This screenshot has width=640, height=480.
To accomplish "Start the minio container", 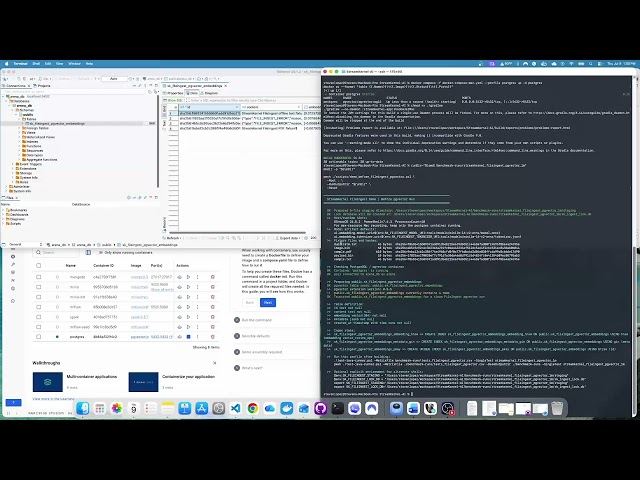I will (189, 287).
